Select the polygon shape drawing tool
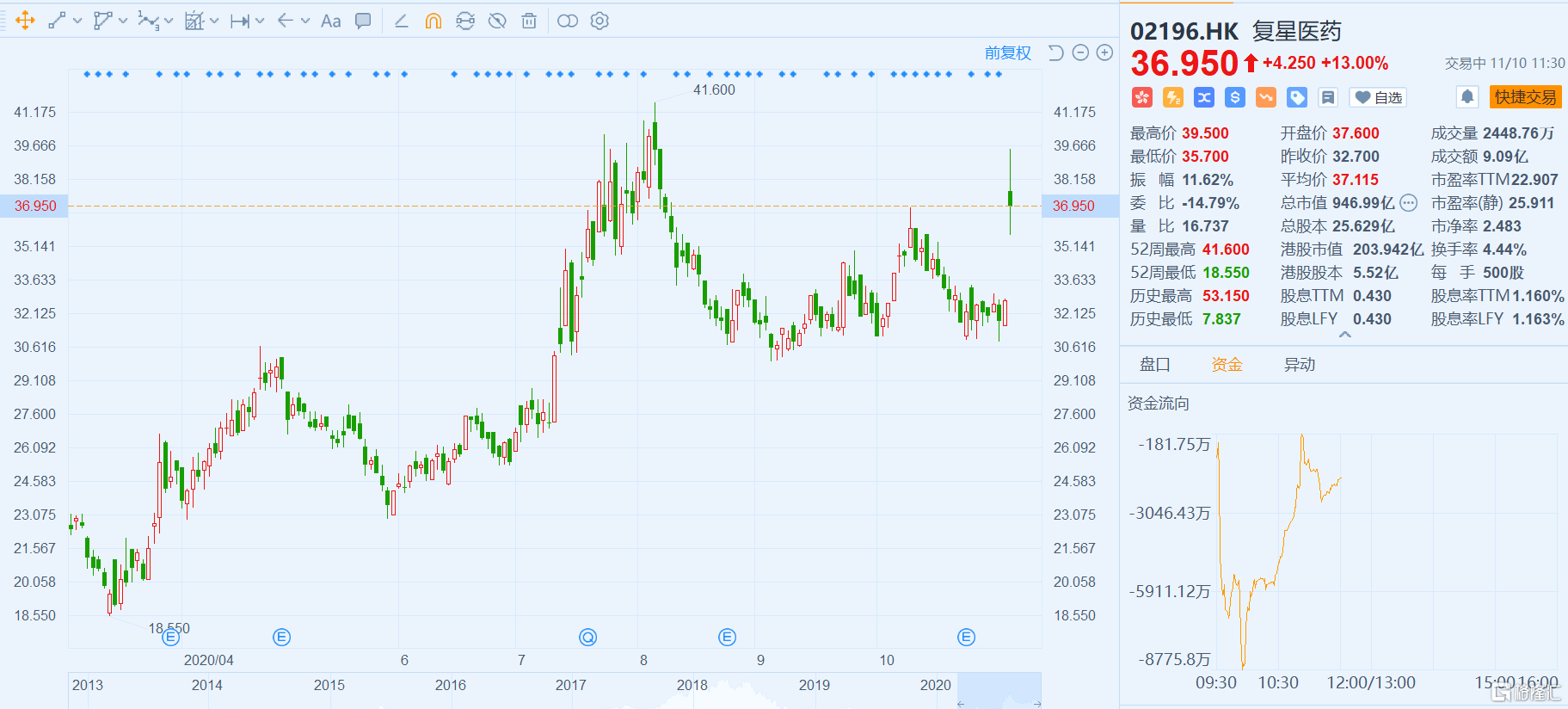The width and height of the screenshot is (1568, 709). coord(102,21)
